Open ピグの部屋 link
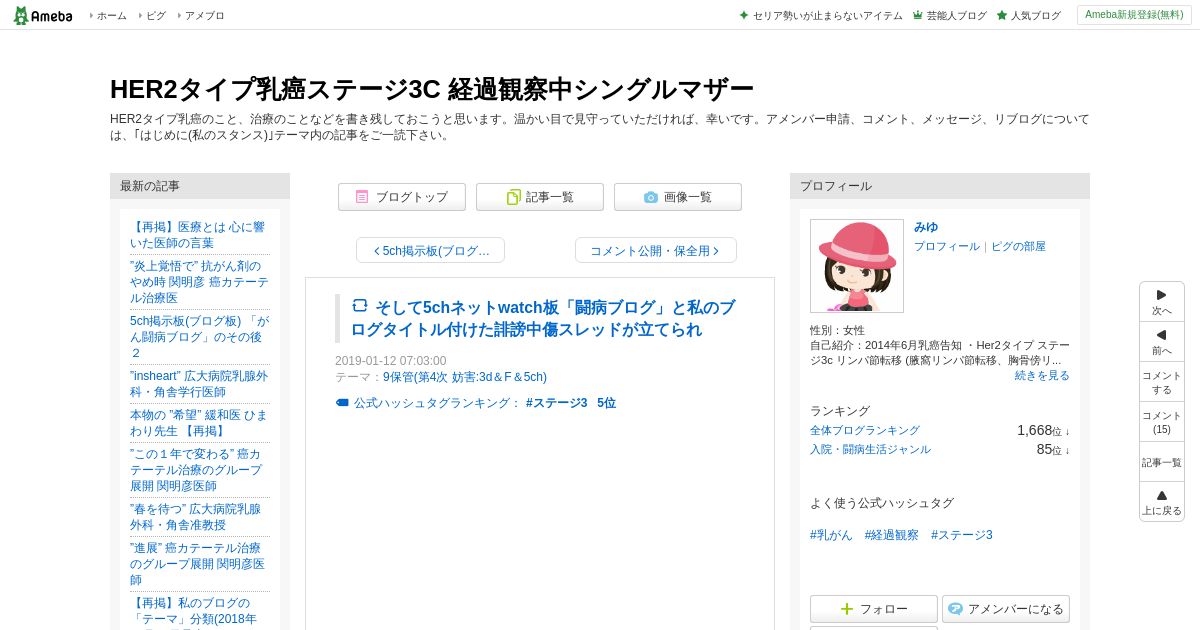Screen dimensions: 1200x630 click(1018, 246)
